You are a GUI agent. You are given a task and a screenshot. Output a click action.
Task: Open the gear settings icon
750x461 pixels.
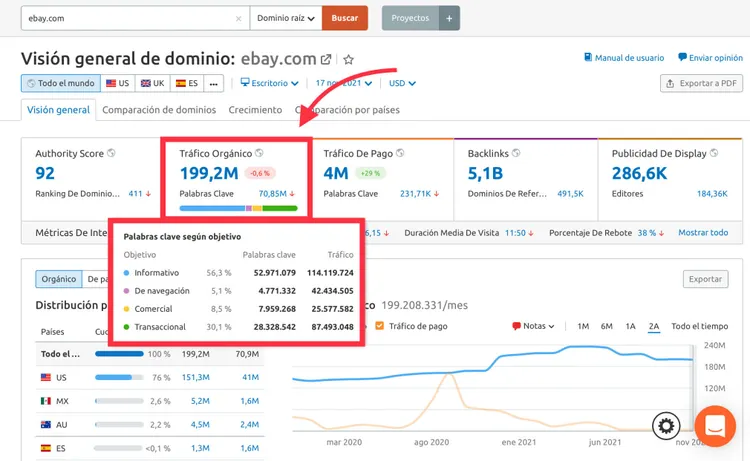[x=666, y=426]
